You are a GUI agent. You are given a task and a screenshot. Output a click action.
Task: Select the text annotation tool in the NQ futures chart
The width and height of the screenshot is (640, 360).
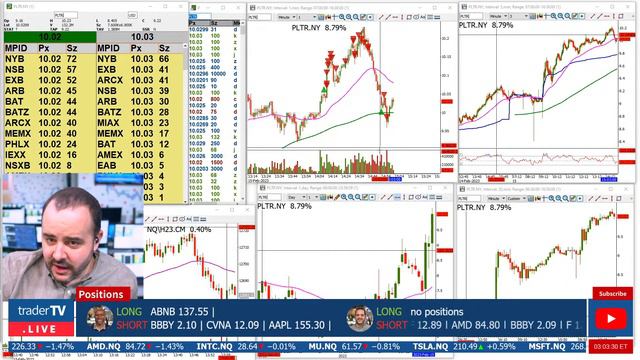point(189,219)
